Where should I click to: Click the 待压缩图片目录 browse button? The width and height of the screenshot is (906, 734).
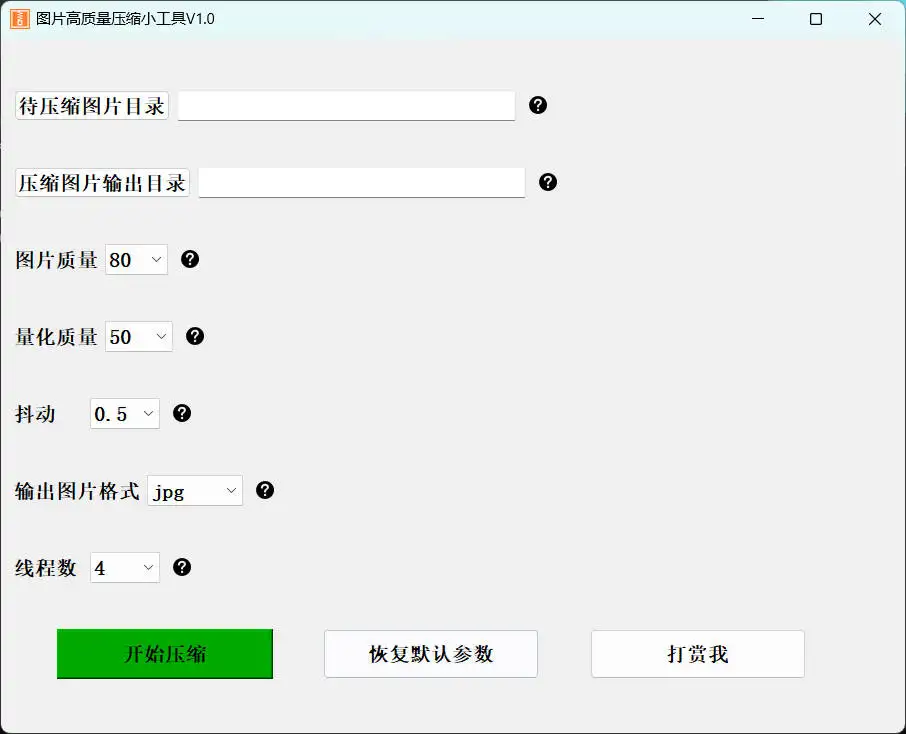(x=92, y=106)
